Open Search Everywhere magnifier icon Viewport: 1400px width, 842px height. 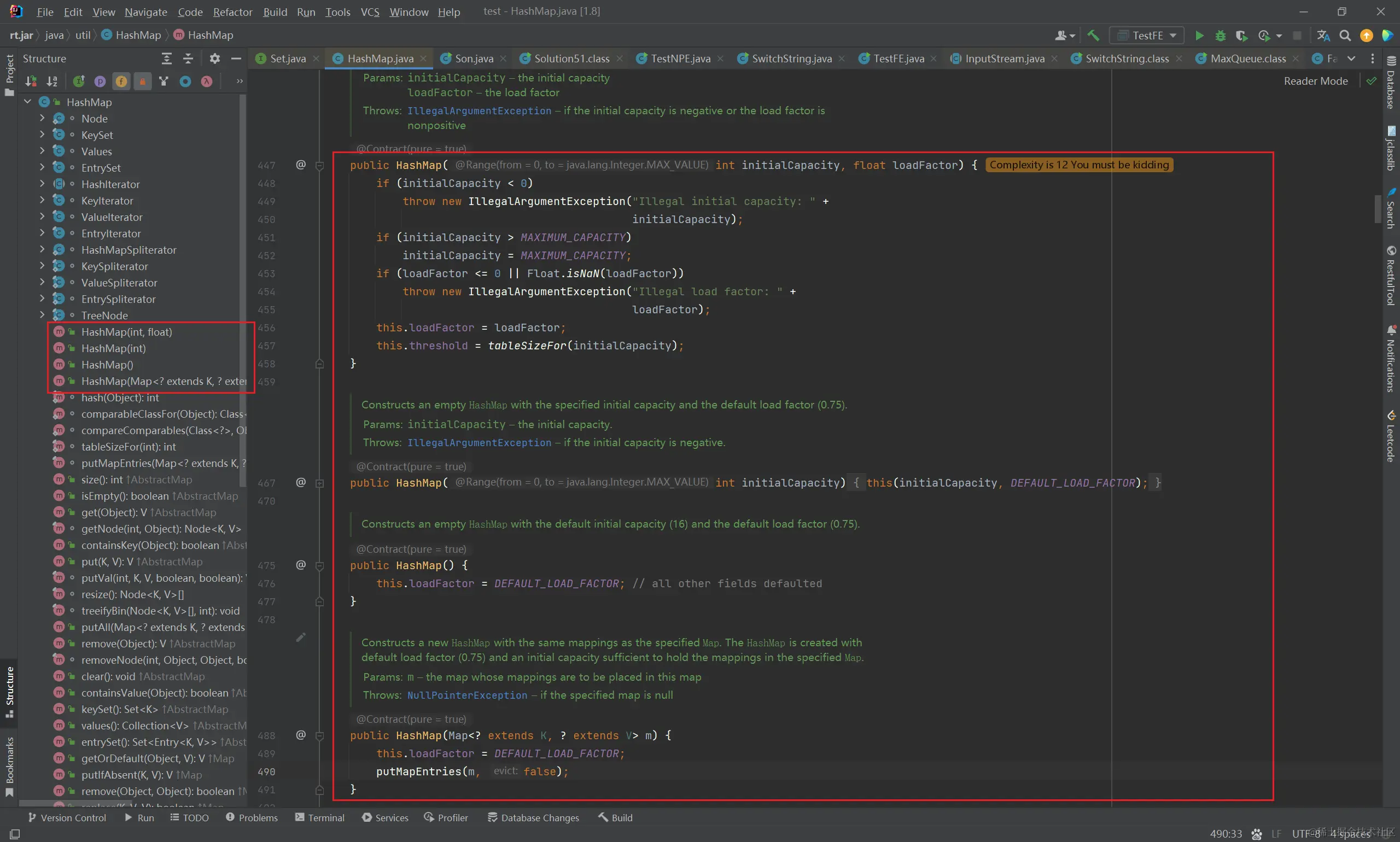1345,35
